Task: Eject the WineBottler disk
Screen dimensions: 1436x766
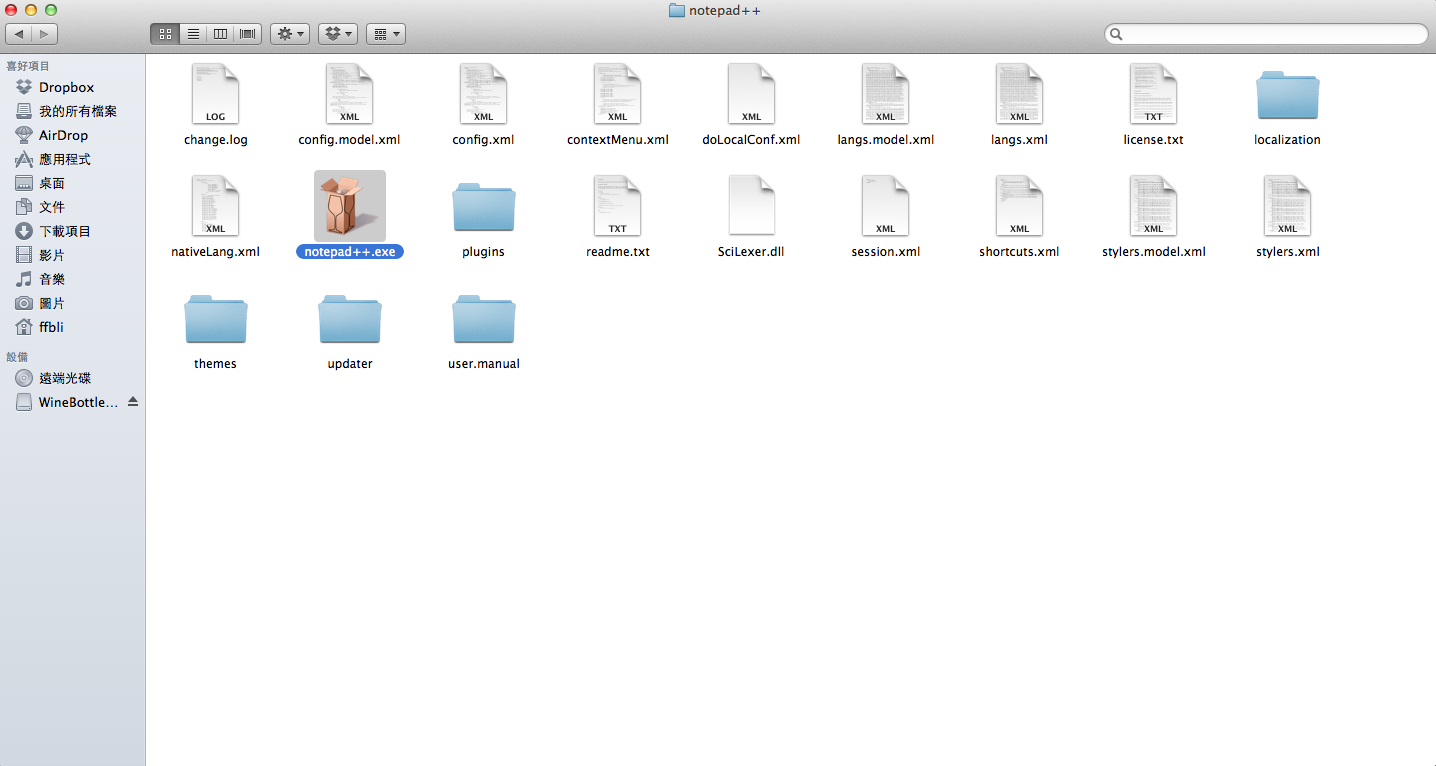Action: click(x=135, y=402)
